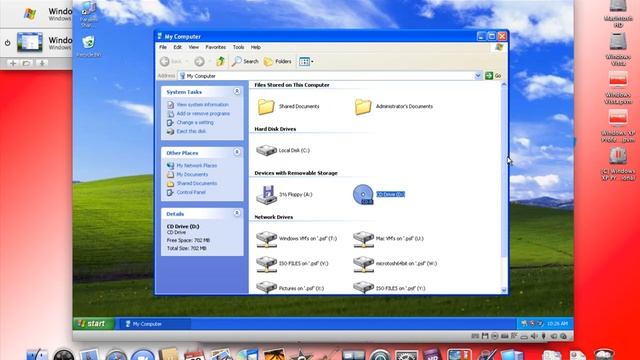
Task: Select the Shared Documents folder icon
Action: [x=266, y=107]
